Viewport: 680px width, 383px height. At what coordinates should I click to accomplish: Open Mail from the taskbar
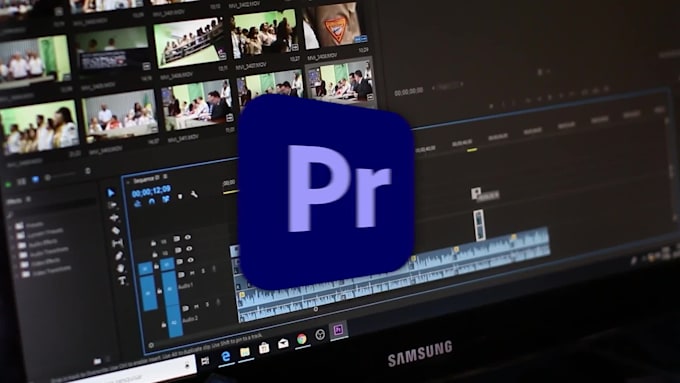click(283, 344)
